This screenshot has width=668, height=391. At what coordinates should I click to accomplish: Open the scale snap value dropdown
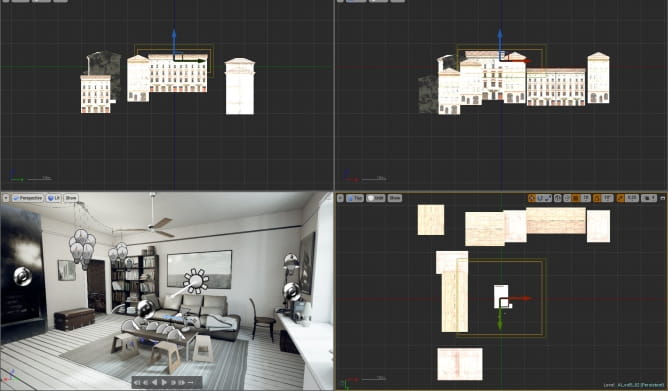632,198
